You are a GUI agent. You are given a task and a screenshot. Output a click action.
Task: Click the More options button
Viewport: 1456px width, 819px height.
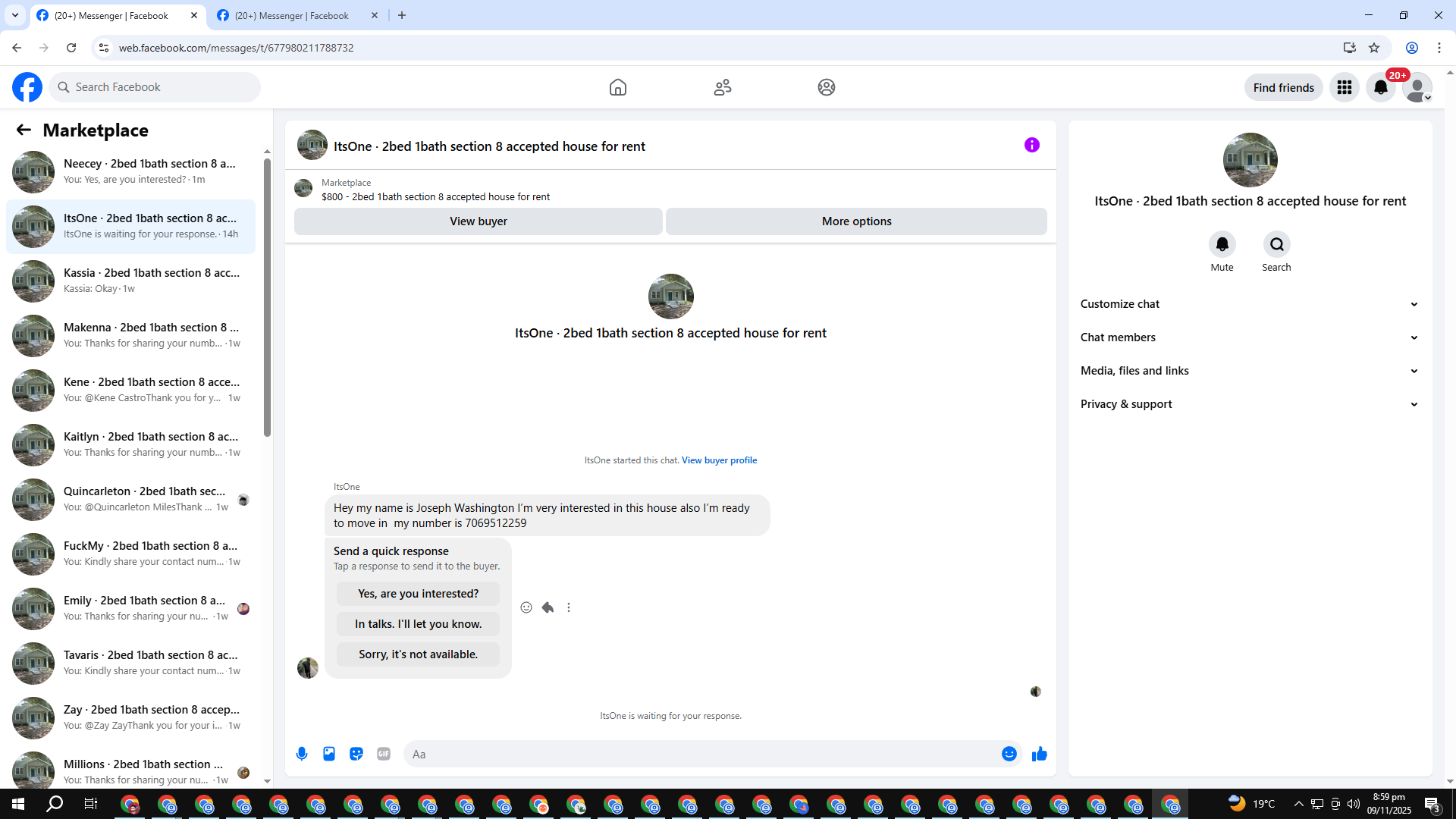tap(857, 221)
